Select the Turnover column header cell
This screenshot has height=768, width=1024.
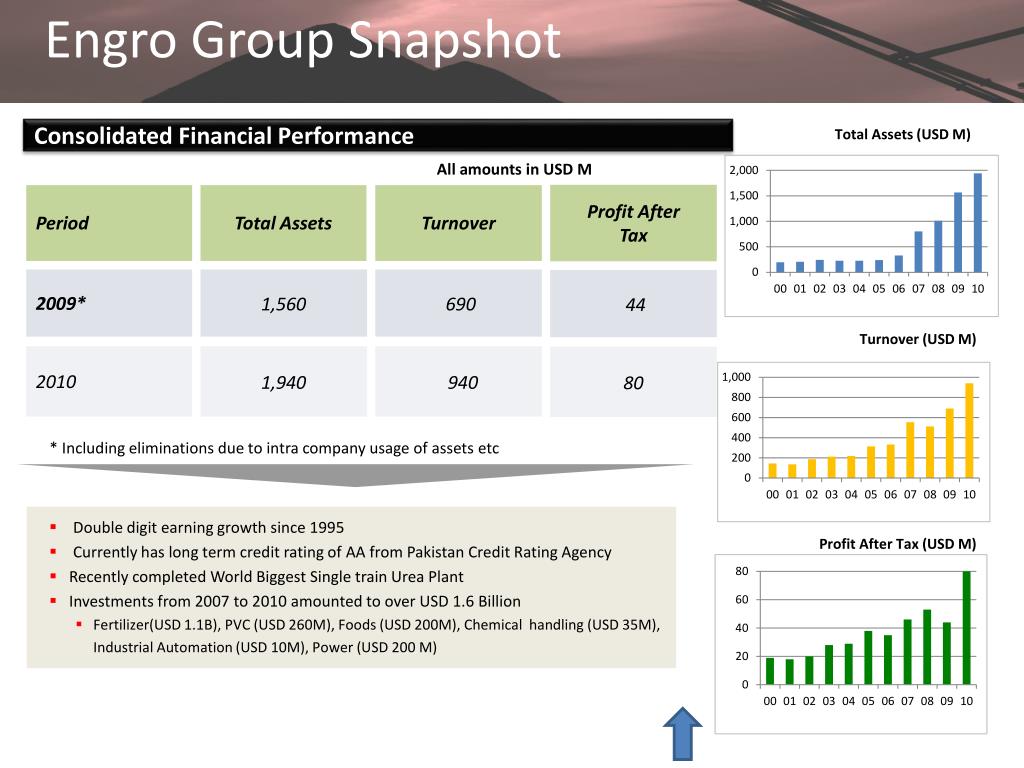(x=458, y=223)
